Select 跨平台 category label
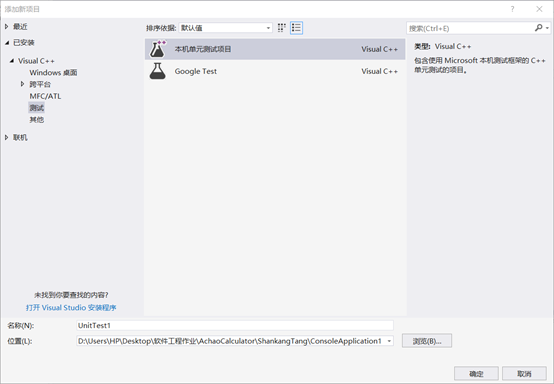Viewport: 554px width, 384px height. (40, 84)
